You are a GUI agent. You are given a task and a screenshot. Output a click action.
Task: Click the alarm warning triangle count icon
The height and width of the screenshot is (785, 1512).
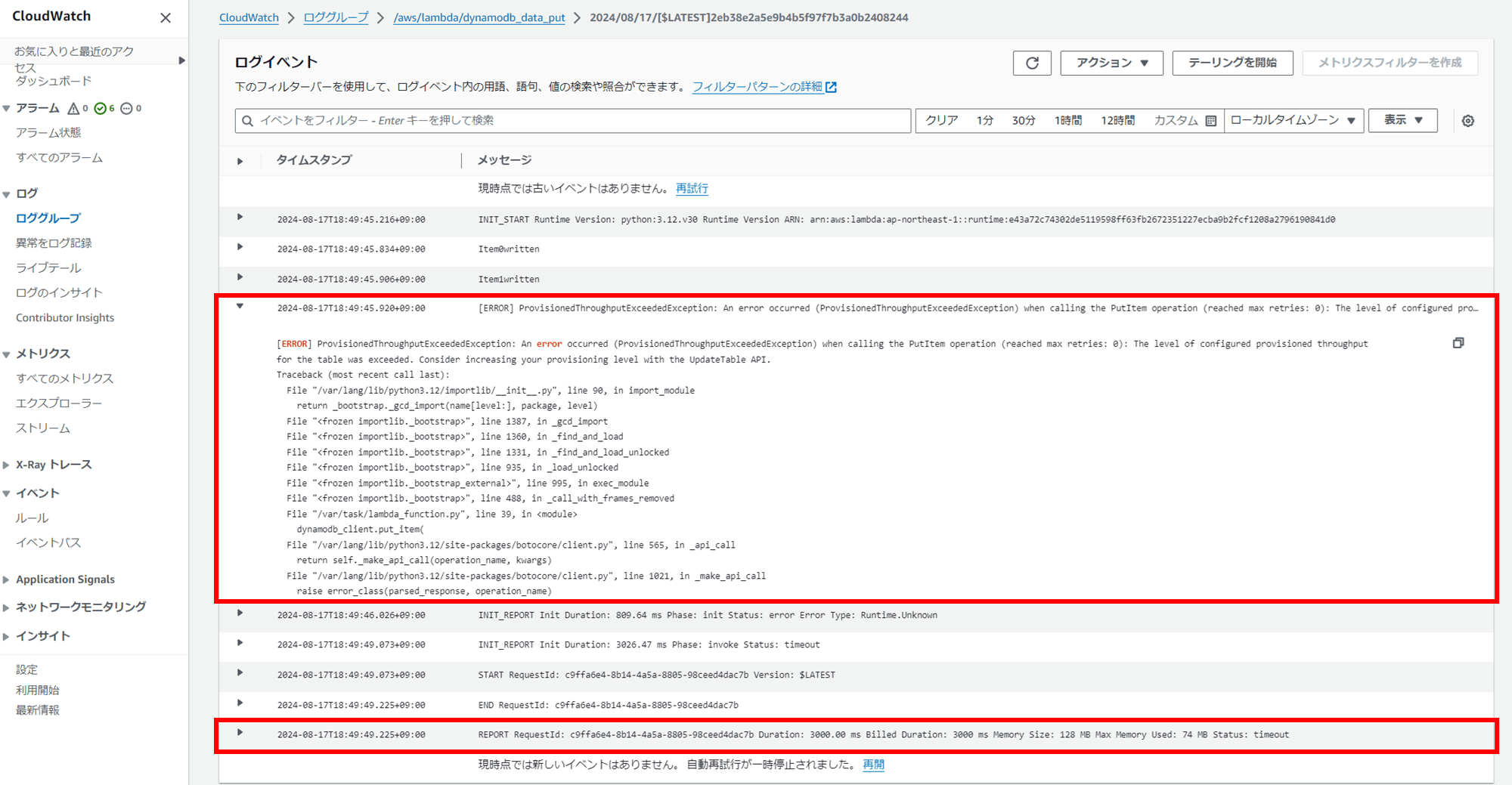(73, 109)
